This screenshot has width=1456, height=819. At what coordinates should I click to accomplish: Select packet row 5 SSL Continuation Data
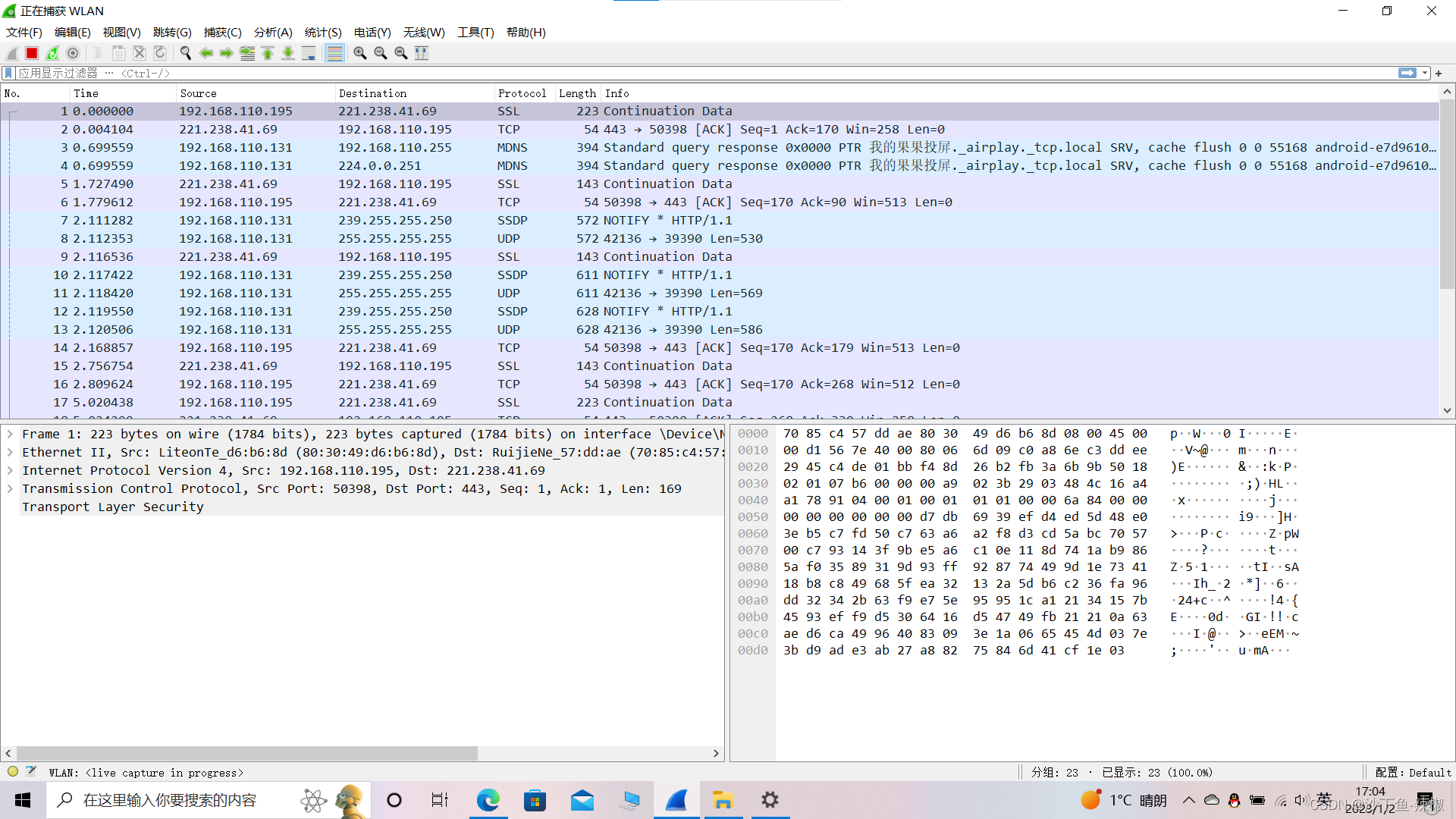(400, 184)
